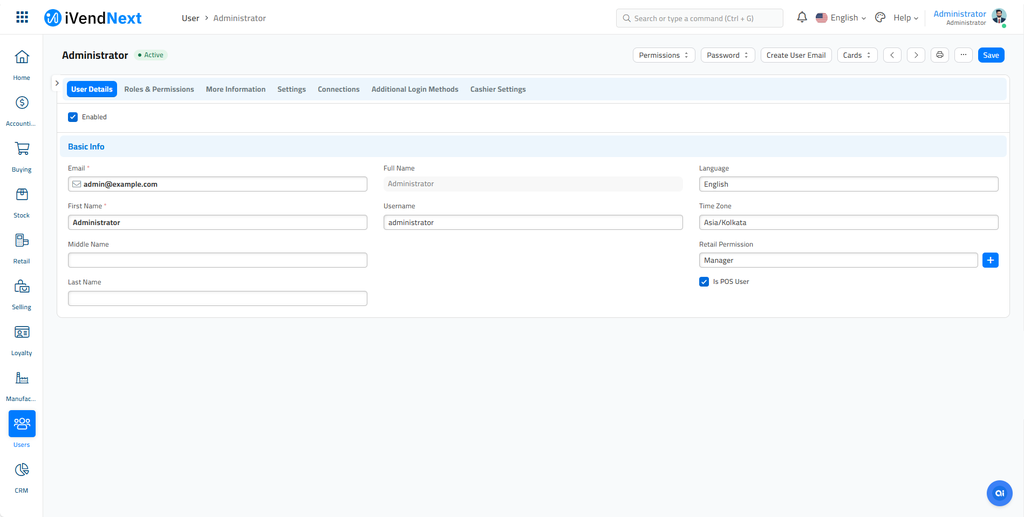Toggle the Enabled checkbox
This screenshot has width=1024, height=517.
(x=73, y=117)
